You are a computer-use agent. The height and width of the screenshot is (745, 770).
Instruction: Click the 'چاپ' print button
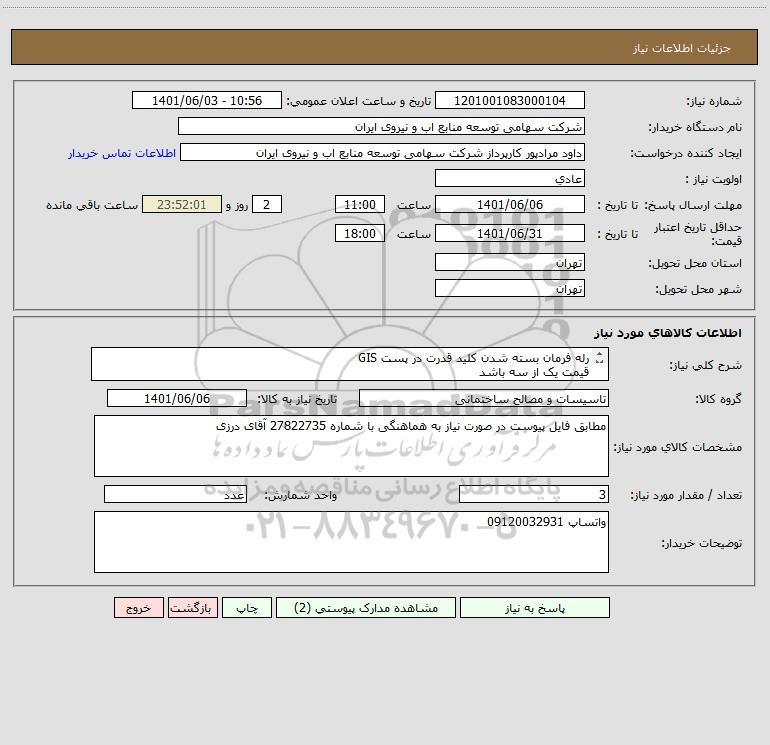tap(247, 608)
